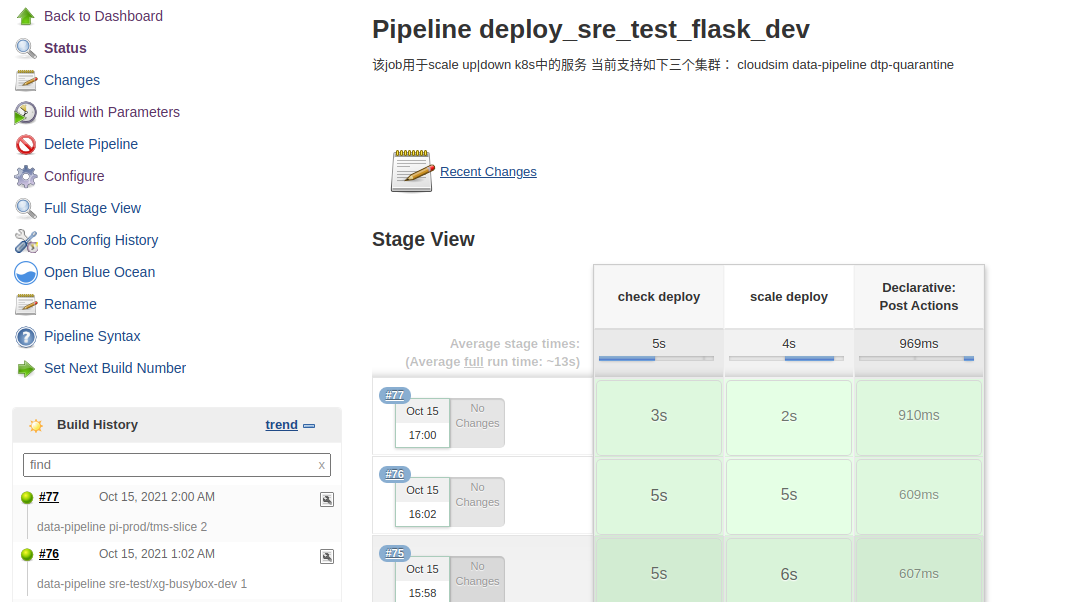Open the #77 scale deploy stage cell

click(x=789, y=415)
